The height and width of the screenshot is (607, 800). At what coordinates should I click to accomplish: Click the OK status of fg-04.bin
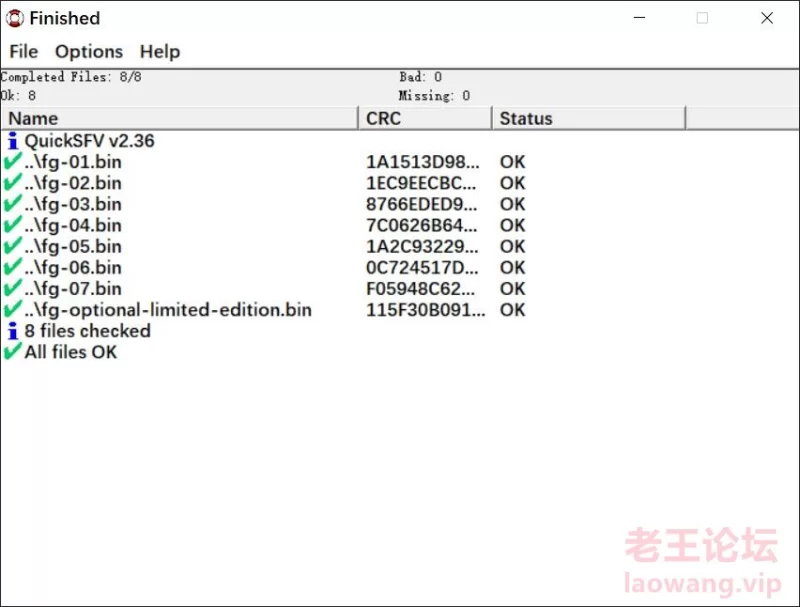tap(512, 225)
